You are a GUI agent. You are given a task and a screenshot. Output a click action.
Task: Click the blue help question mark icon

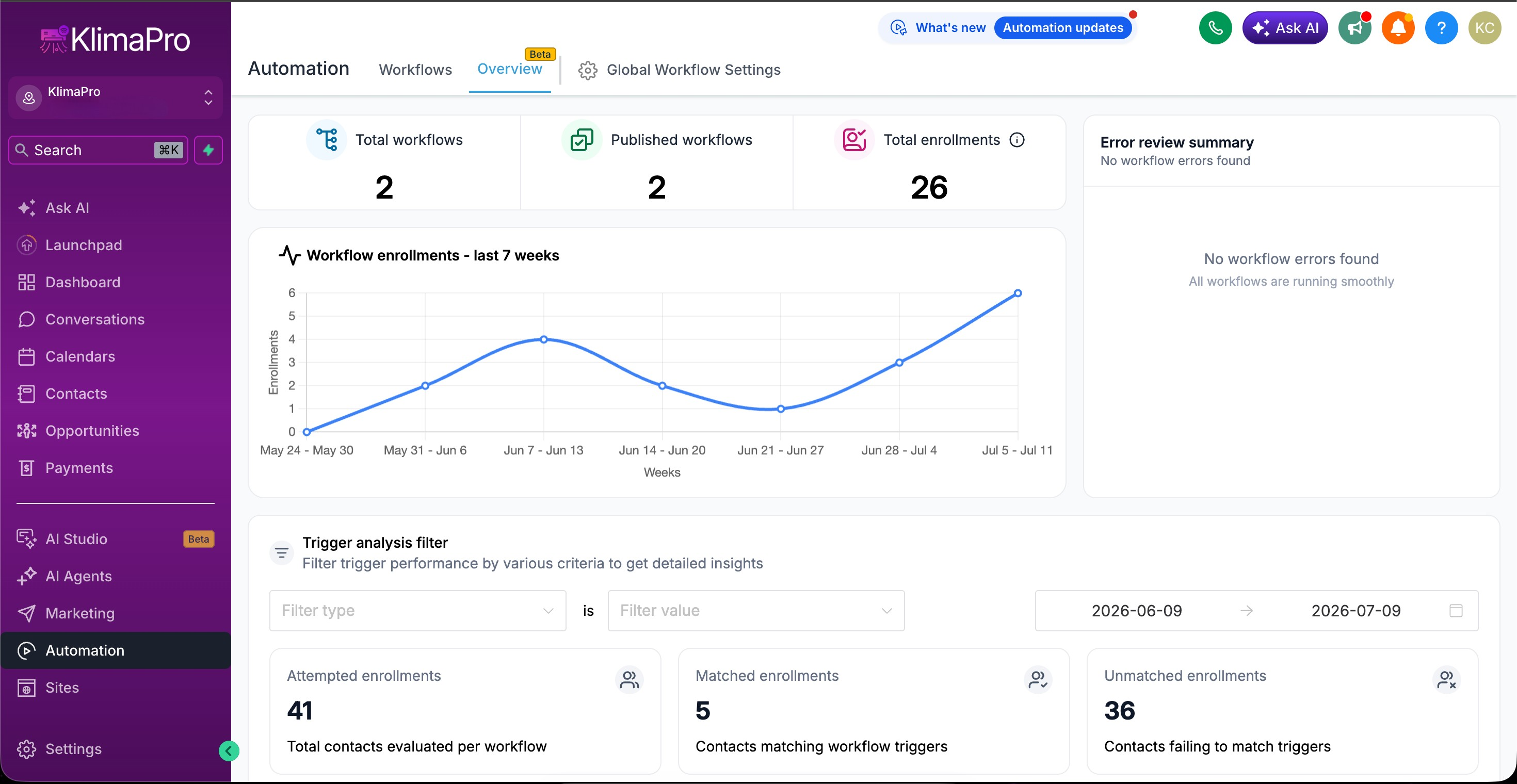coord(1441,28)
